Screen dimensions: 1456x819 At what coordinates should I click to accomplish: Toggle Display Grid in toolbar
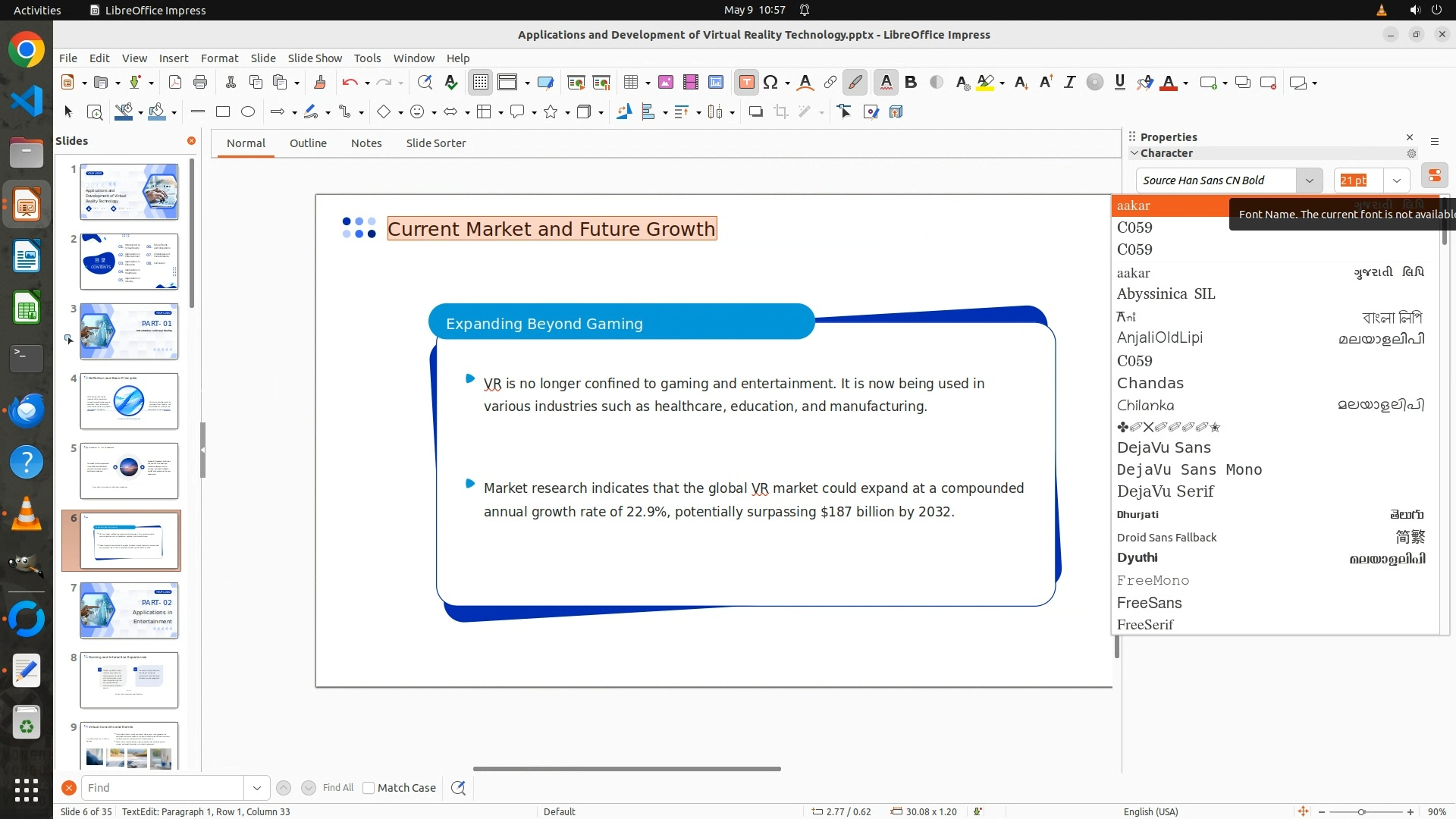[481, 83]
